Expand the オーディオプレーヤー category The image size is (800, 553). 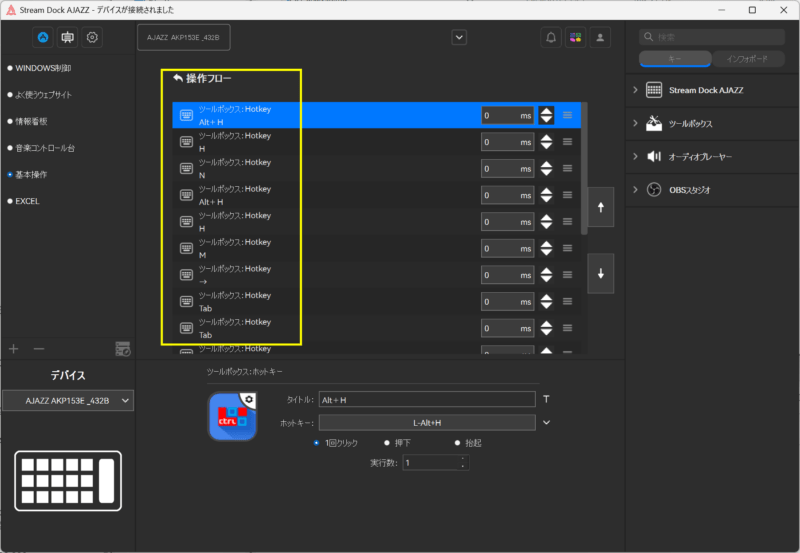[x=635, y=156]
